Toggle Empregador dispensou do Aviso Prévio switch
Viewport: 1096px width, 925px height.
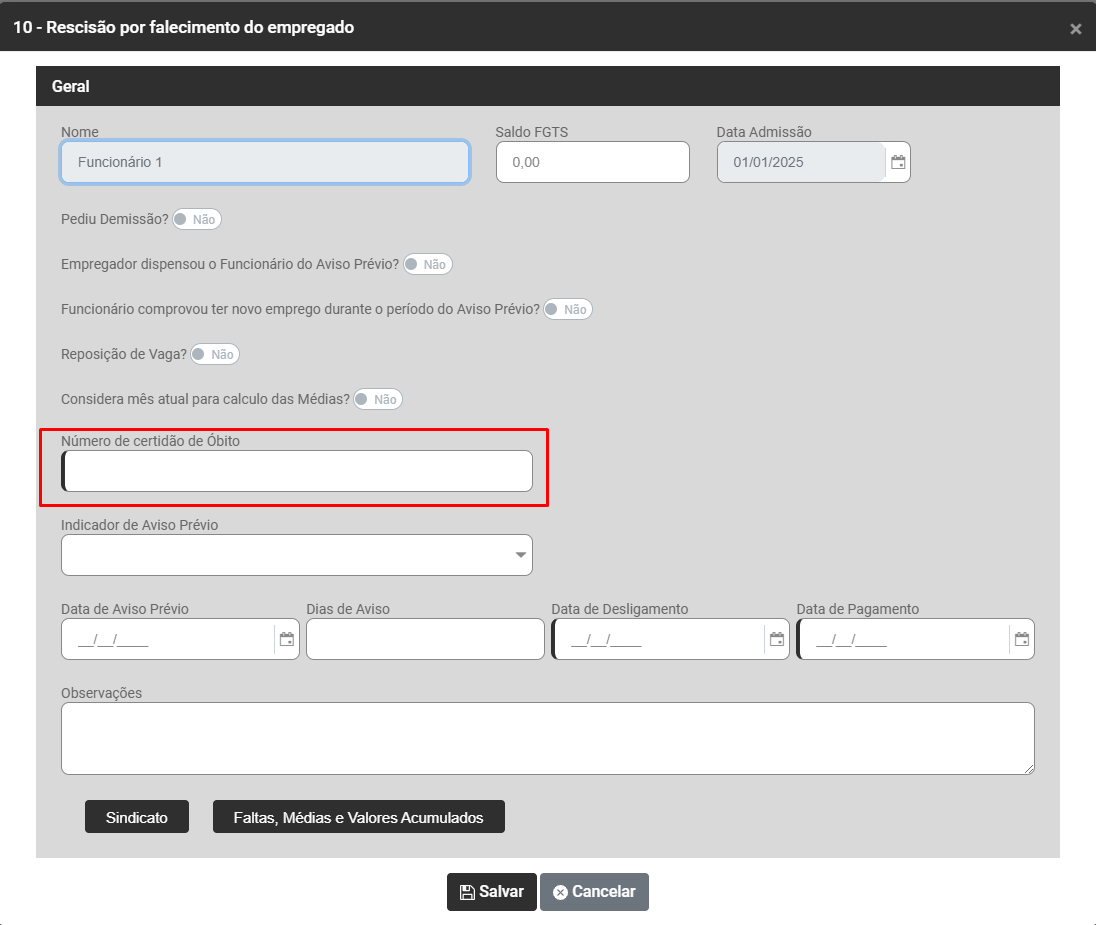click(x=427, y=264)
